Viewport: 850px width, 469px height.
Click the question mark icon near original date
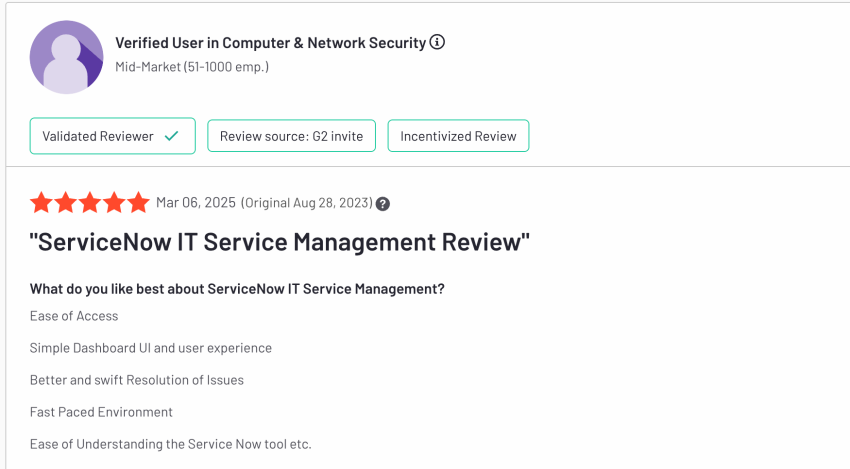coord(383,204)
